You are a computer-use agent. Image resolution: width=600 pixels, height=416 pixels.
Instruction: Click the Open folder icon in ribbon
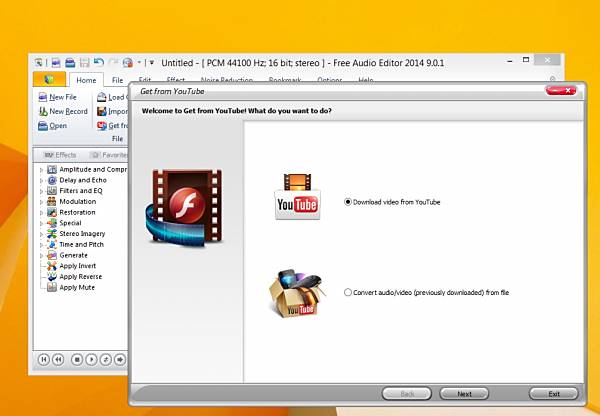click(x=43, y=126)
